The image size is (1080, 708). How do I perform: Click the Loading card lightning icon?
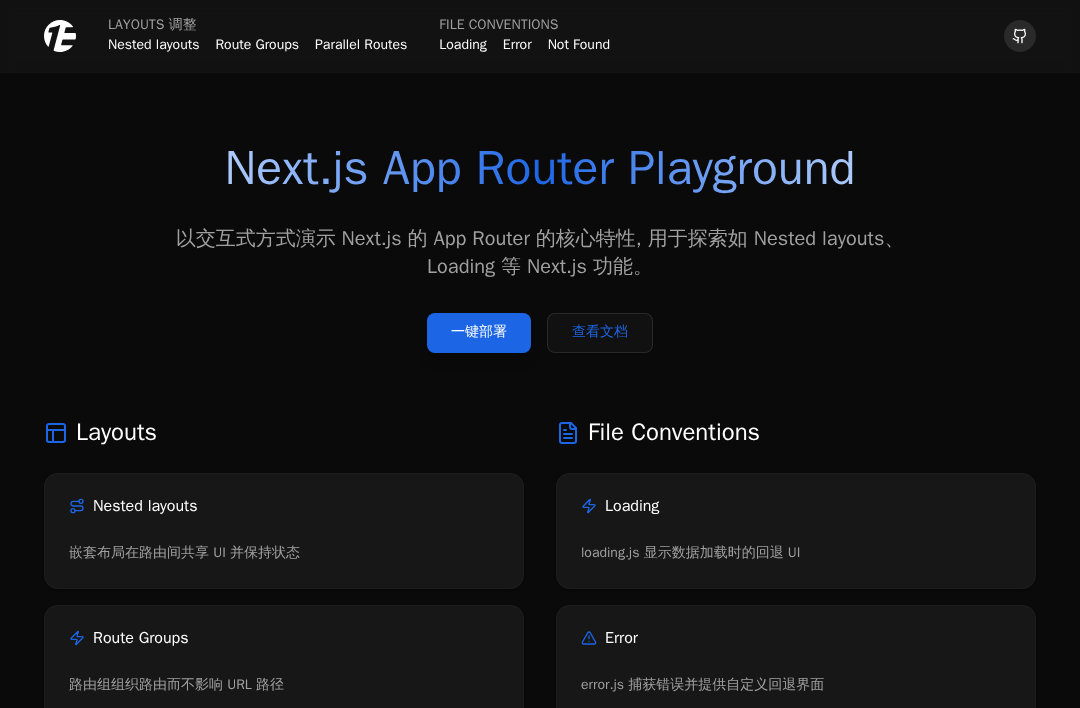click(589, 506)
